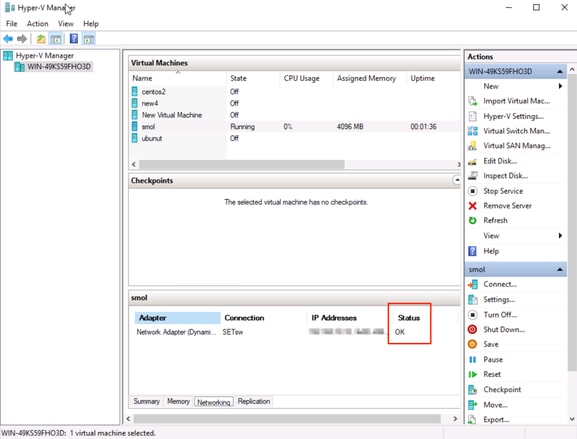
Task: Click the center pane bottom horizontal scrollbar
Action: point(287,419)
